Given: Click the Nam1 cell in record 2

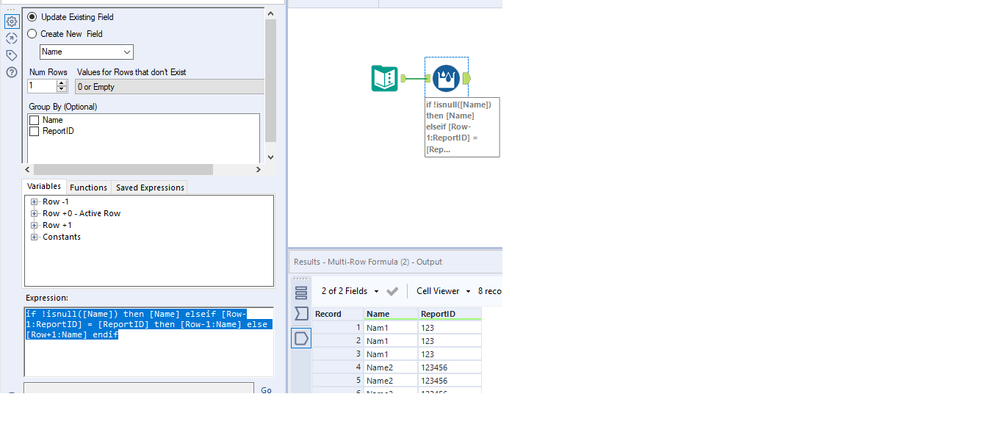Looking at the screenshot, I should 391,340.
